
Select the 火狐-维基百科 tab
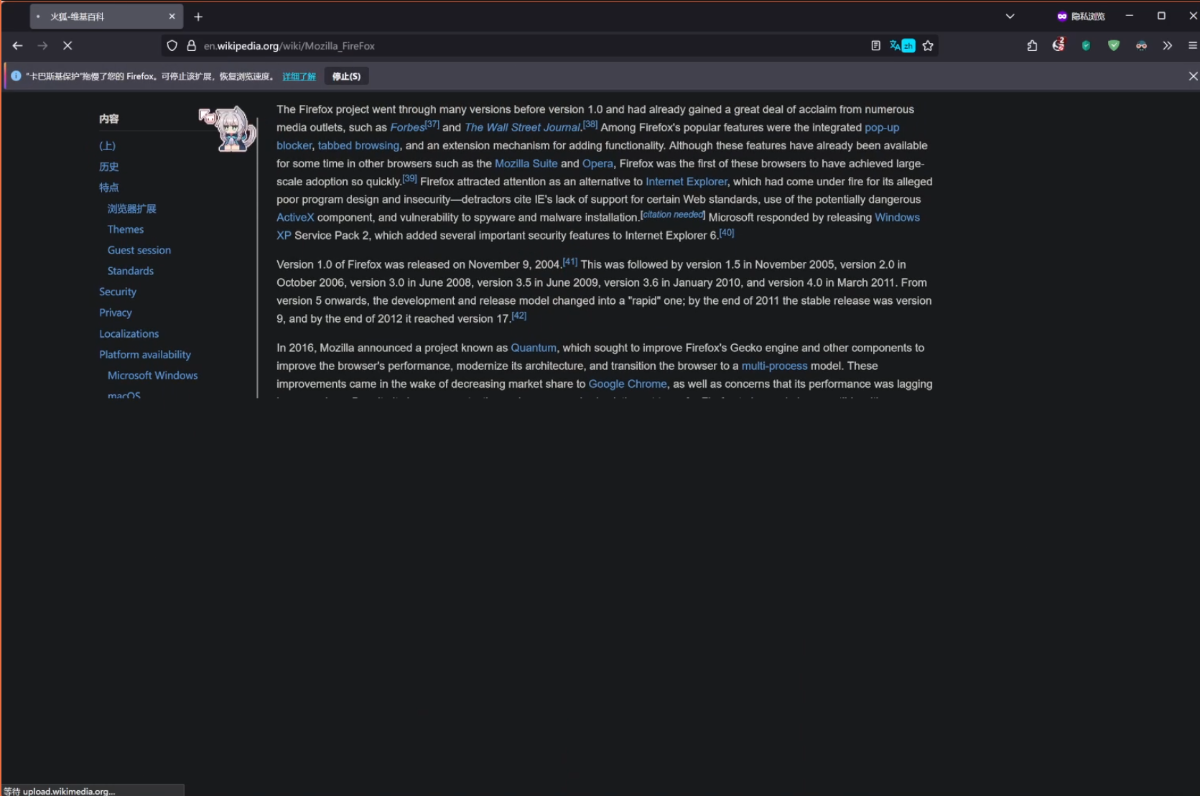click(105, 17)
